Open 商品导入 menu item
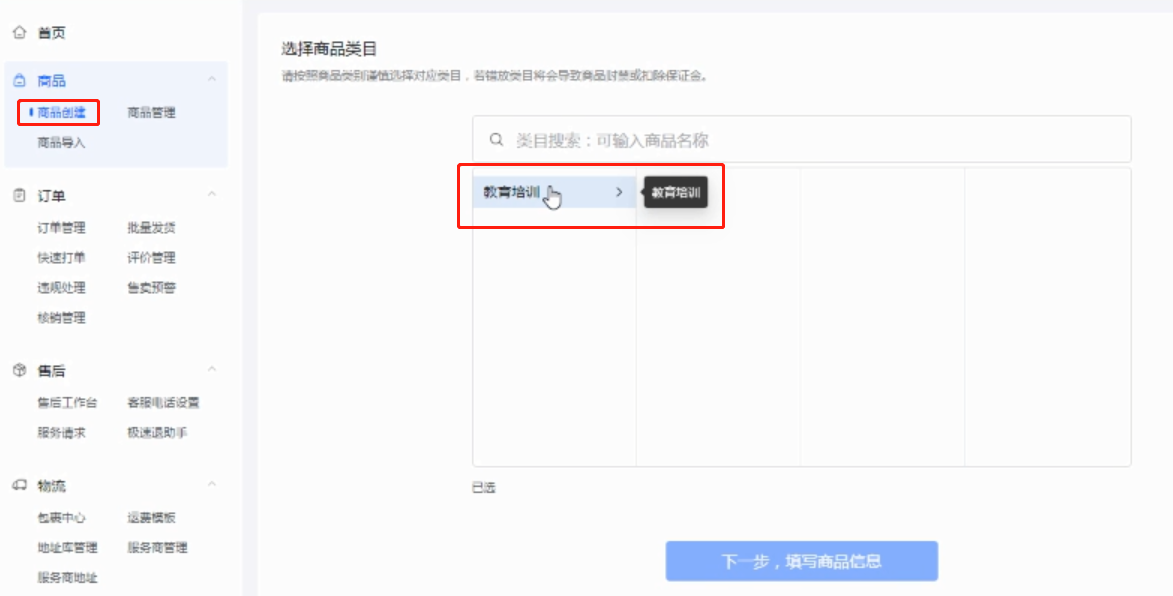Viewport: 1173px width, 596px height. pyautogui.click(x=61, y=143)
